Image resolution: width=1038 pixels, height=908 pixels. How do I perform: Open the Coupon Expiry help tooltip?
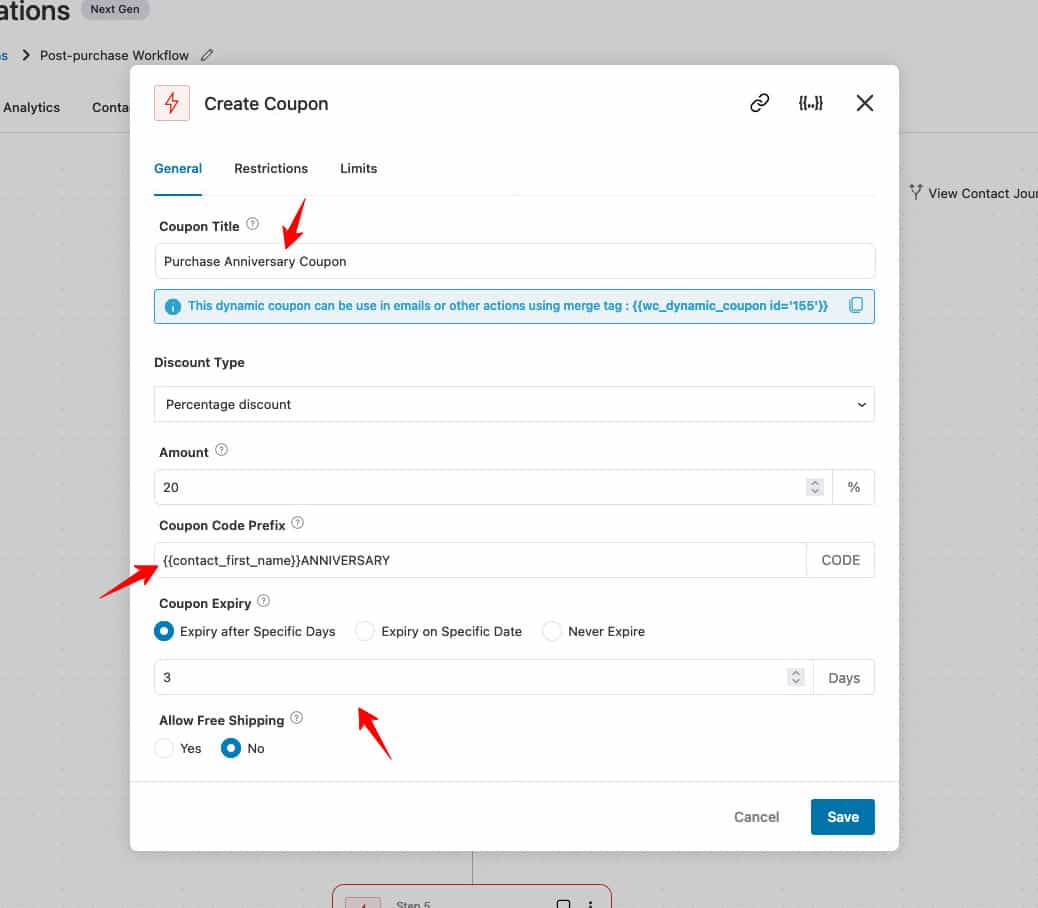[x=262, y=600]
